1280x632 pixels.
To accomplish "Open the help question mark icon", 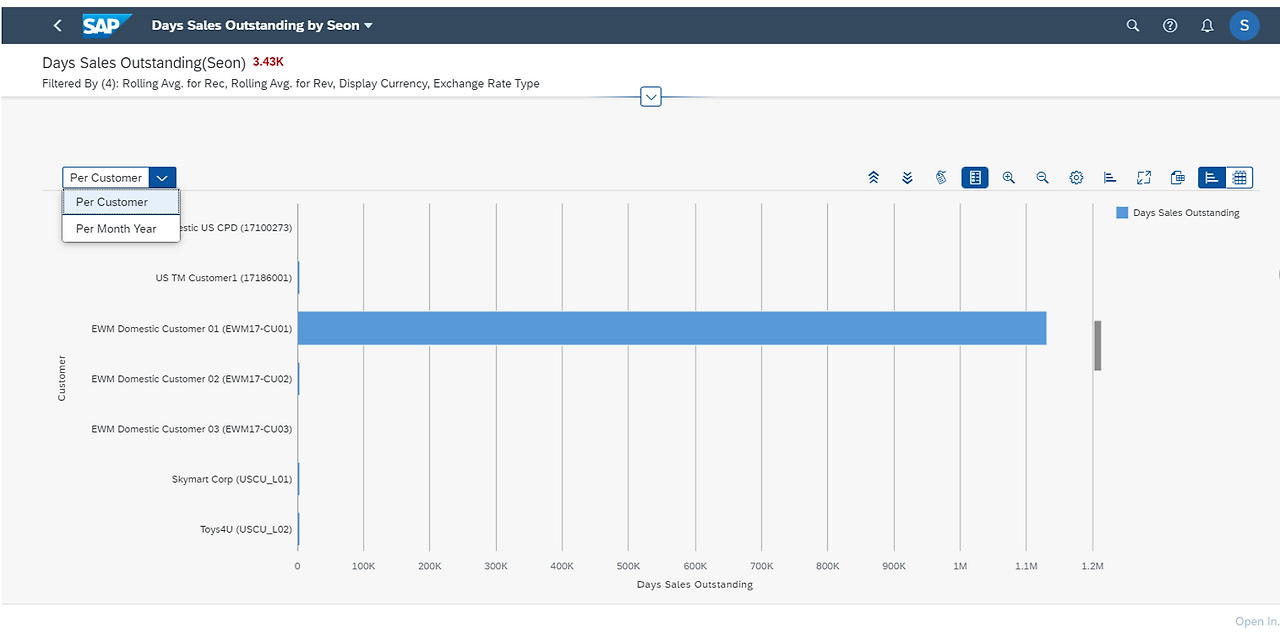I will (1170, 26).
